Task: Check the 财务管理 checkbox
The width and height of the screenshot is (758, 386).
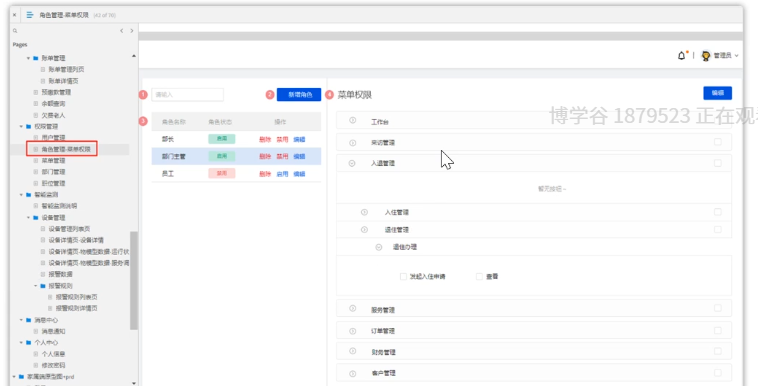Action: (718, 351)
